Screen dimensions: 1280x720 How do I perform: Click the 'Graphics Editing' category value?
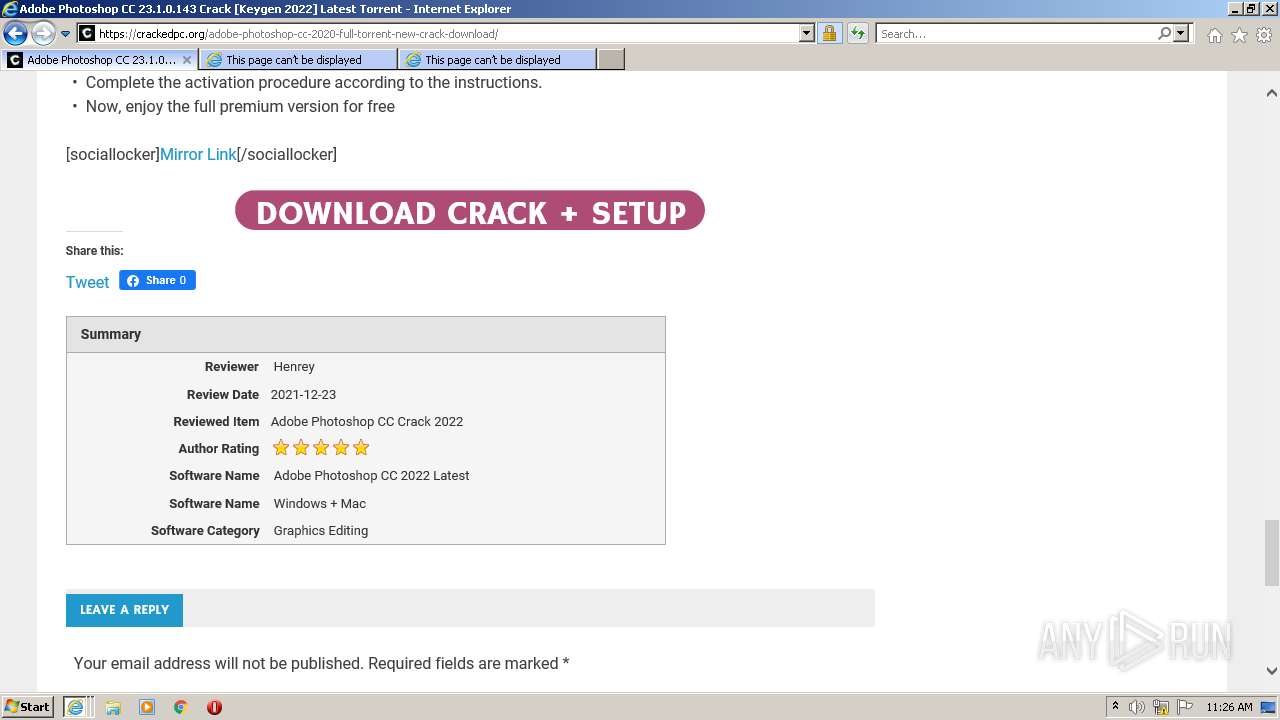tap(321, 531)
